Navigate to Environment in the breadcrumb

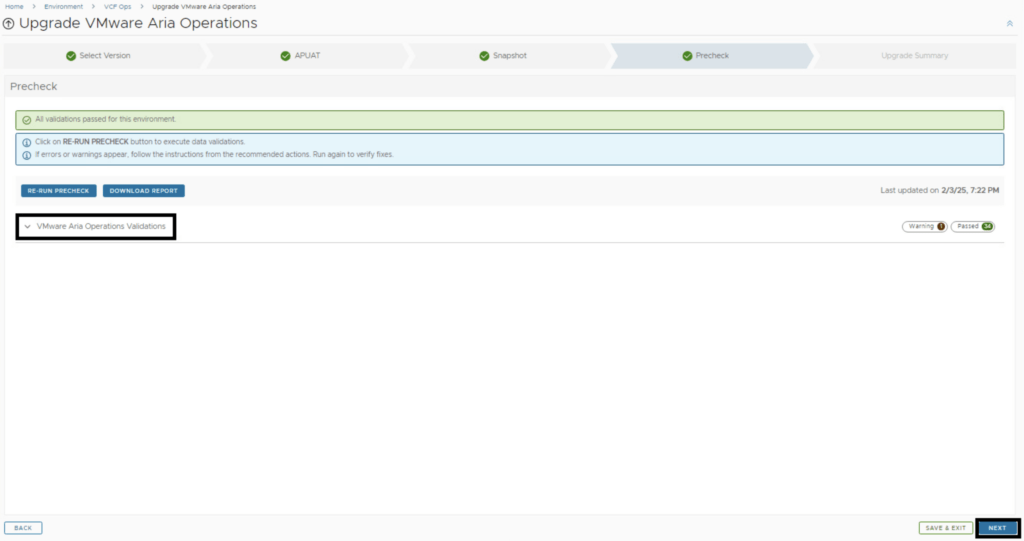pos(63,7)
